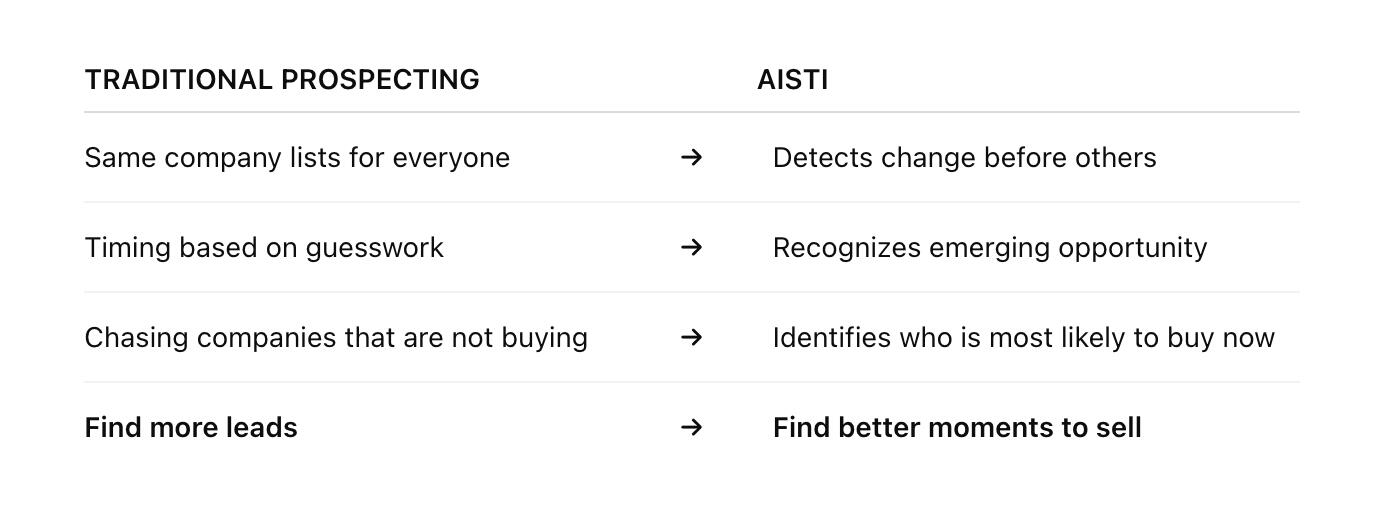Select 'Recognizes emerging opportunity' cell
This screenshot has width=1388, height=522.
990,248
